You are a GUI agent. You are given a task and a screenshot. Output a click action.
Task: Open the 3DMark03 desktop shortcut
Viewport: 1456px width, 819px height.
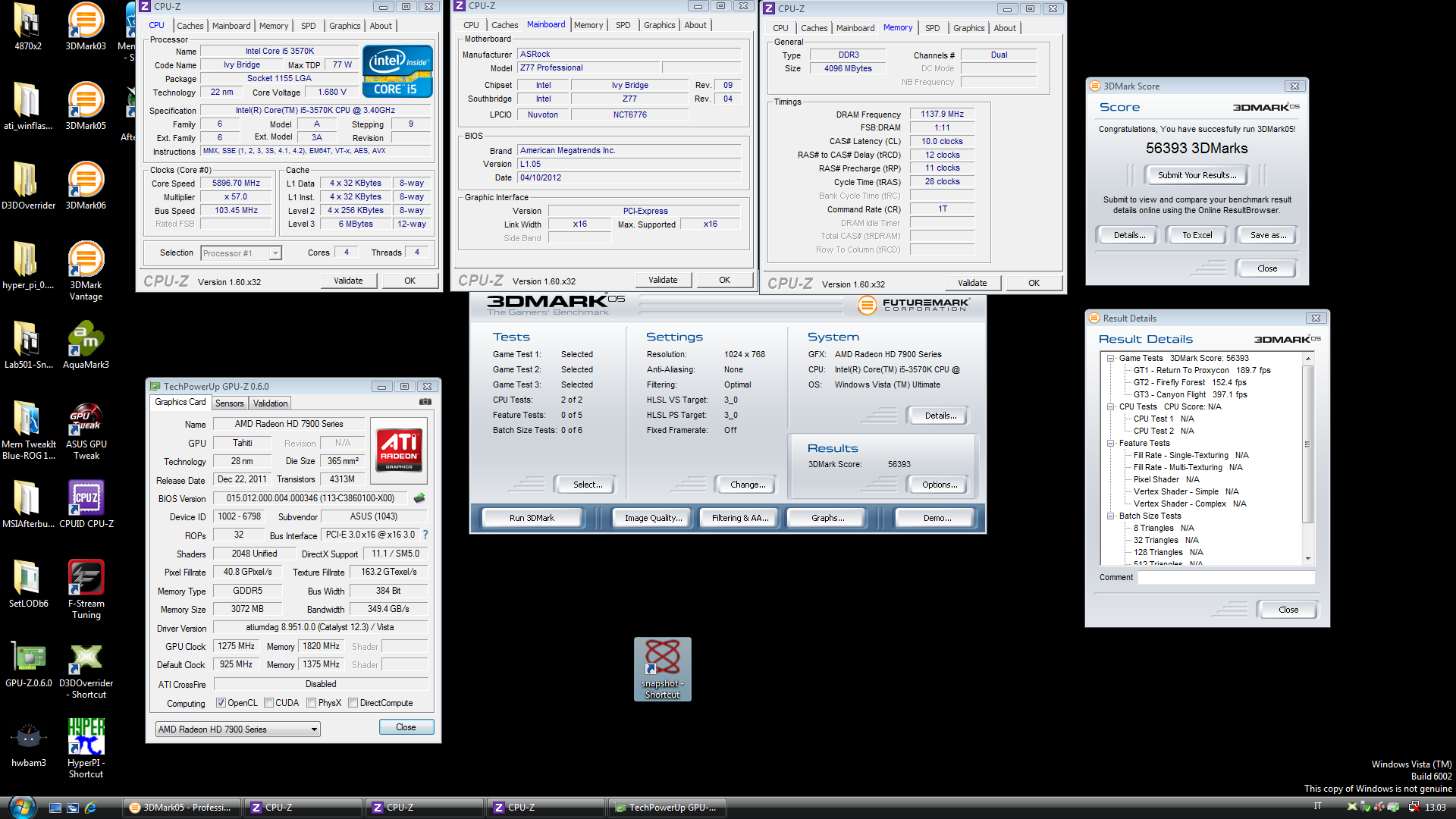click(86, 27)
